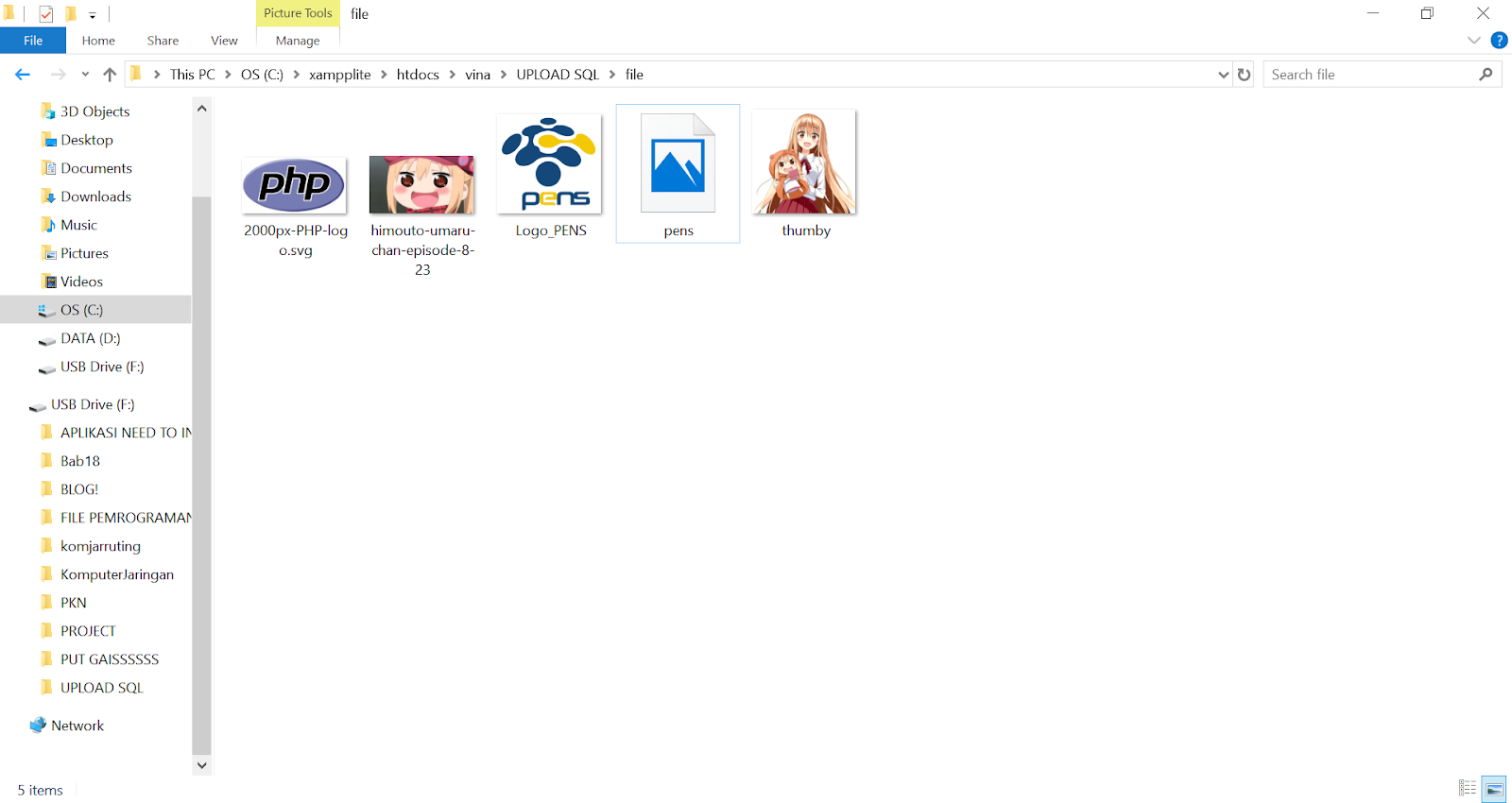Open the address bar history dropdown
1512x803 pixels.
tap(1224, 75)
